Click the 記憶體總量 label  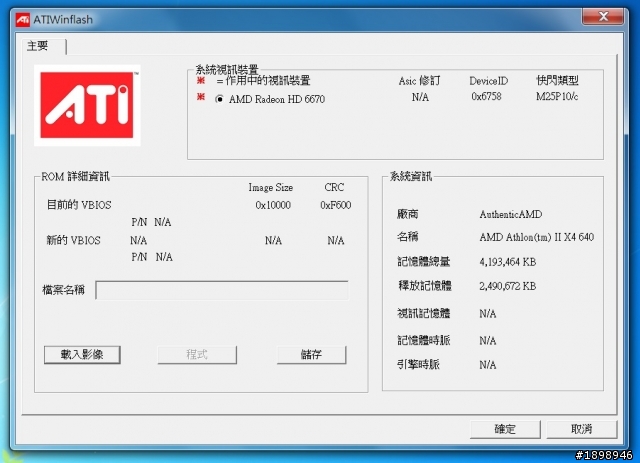click(x=423, y=261)
